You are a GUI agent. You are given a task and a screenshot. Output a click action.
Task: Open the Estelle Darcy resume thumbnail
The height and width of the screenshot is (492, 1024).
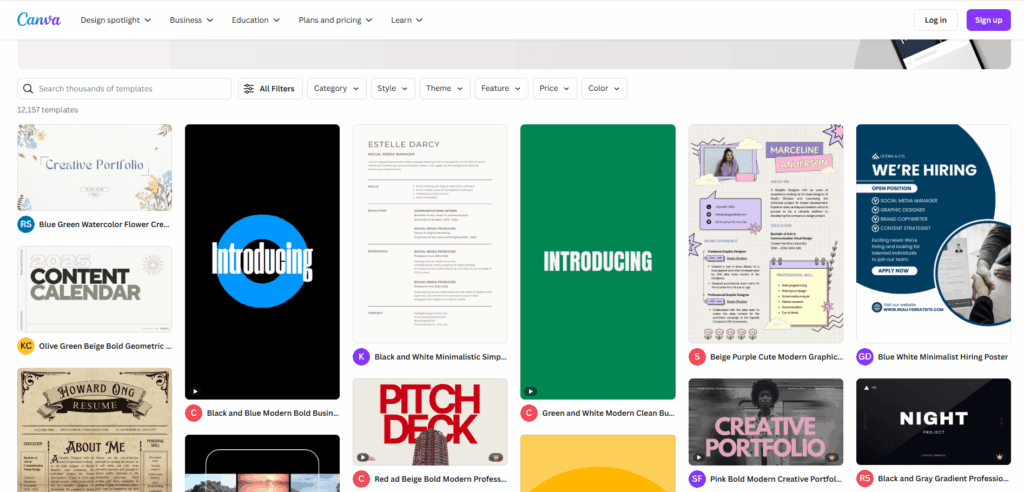click(430, 234)
